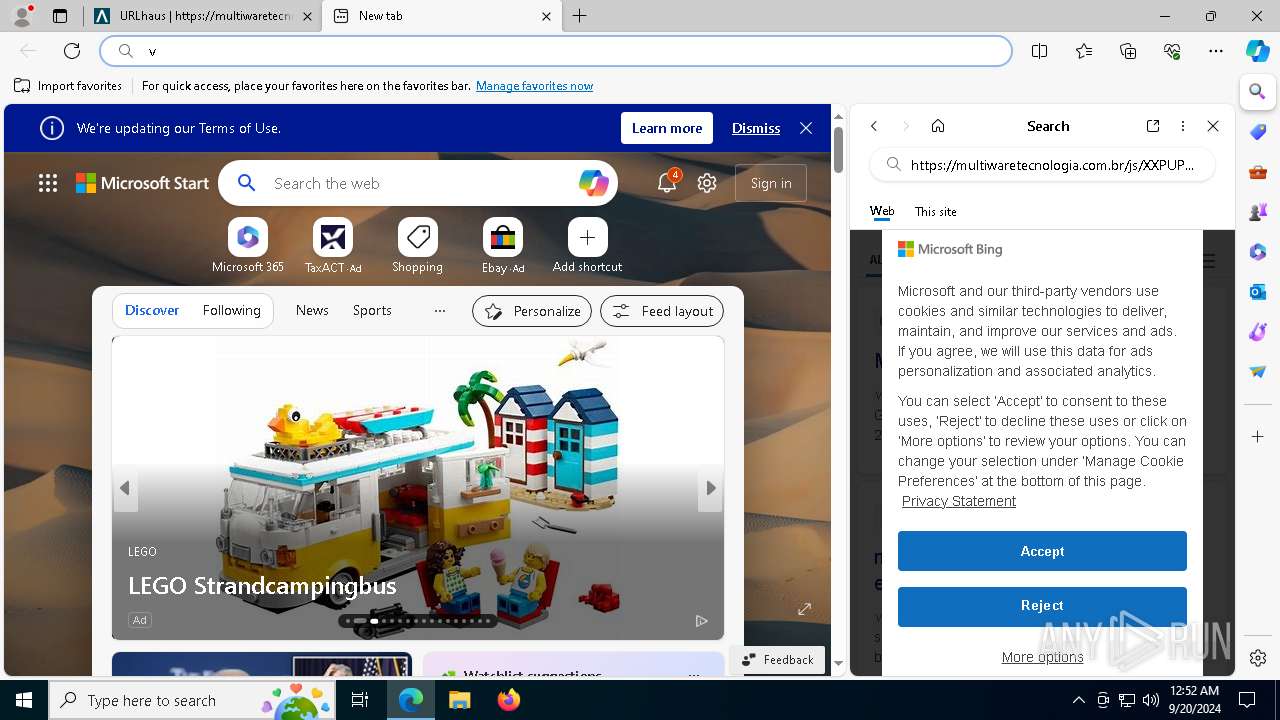Viewport: 1280px width, 720px height.
Task: Open the Shopping shortcut tile
Action: coord(418,246)
